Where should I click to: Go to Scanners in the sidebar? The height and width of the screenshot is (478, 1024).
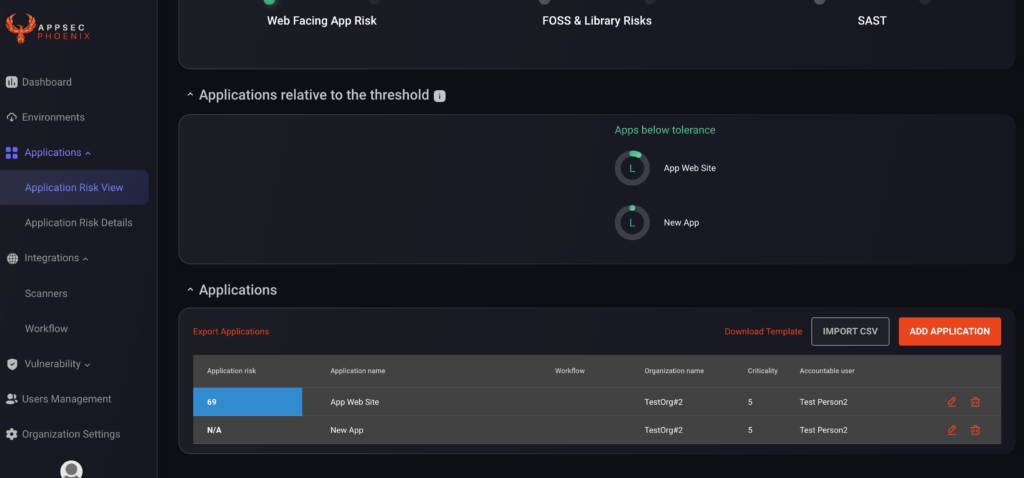point(46,293)
